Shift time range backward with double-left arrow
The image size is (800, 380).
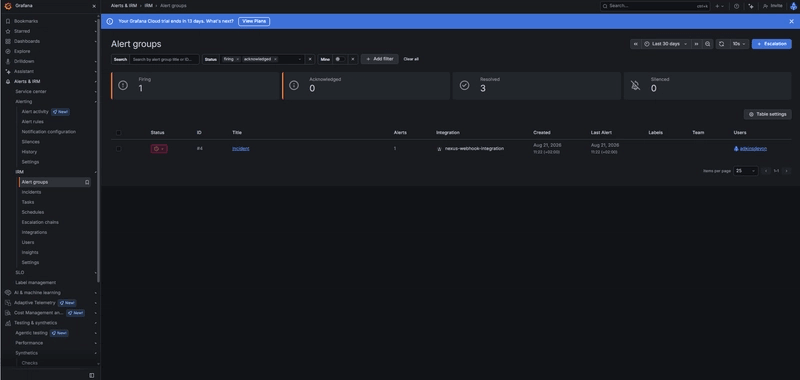click(x=635, y=44)
